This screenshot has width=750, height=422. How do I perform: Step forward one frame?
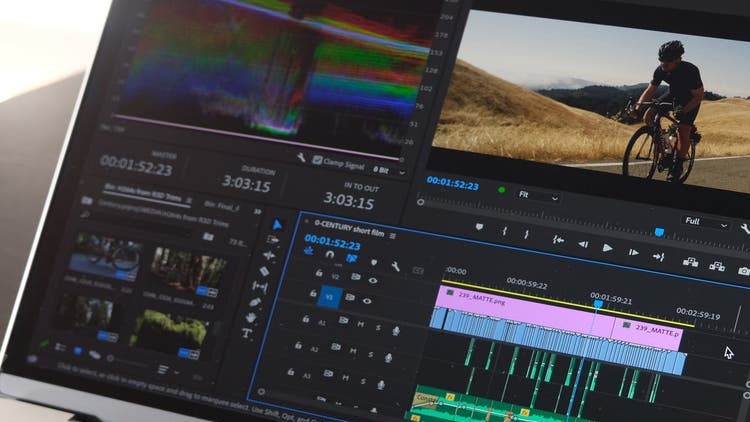(x=632, y=251)
